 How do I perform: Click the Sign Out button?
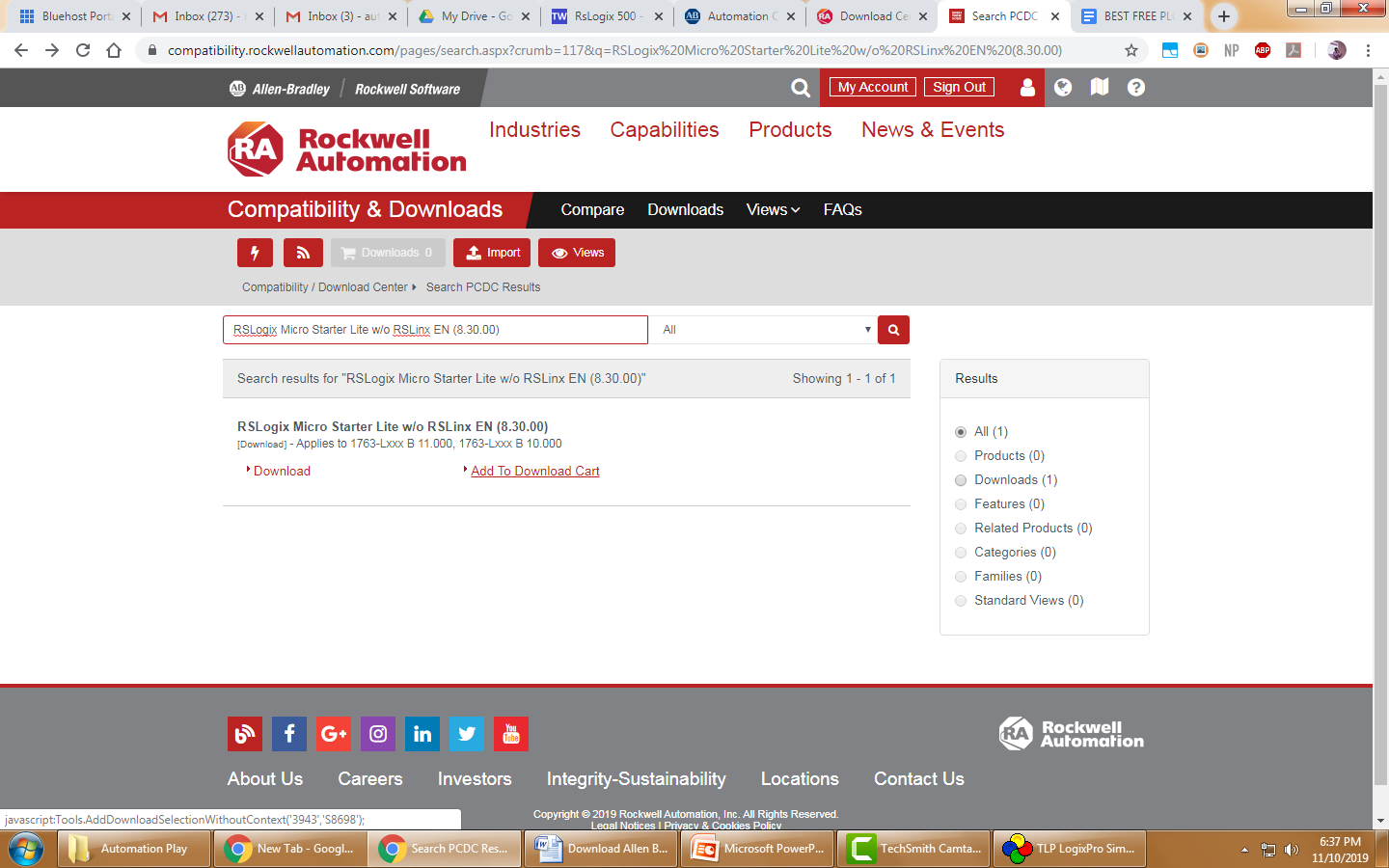click(x=959, y=87)
